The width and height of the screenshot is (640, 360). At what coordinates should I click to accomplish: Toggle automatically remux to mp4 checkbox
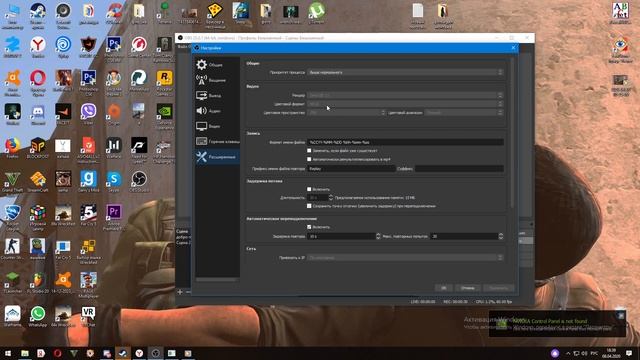pos(309,159)
